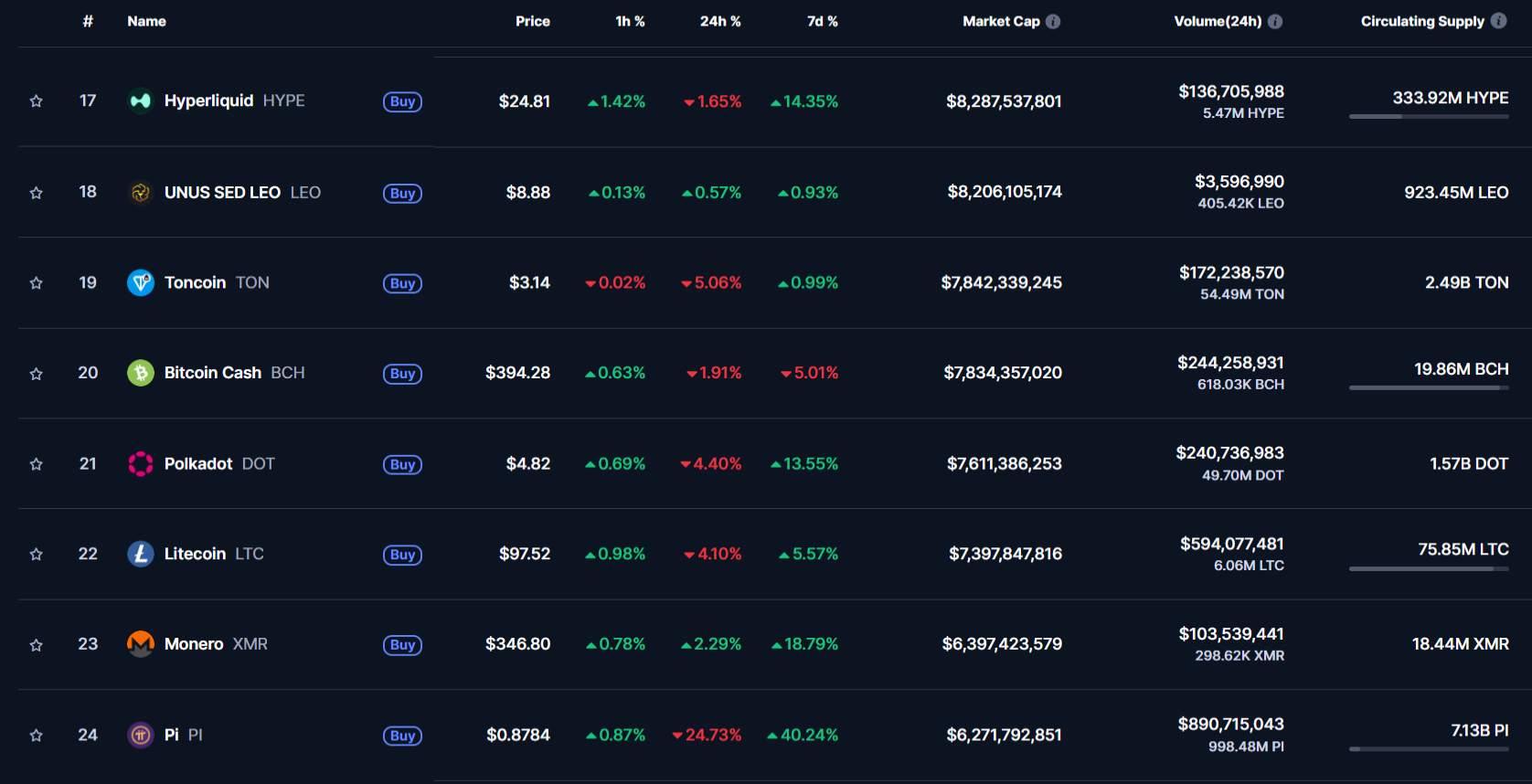Click Polkadot 7d change 13.55%

804,463
